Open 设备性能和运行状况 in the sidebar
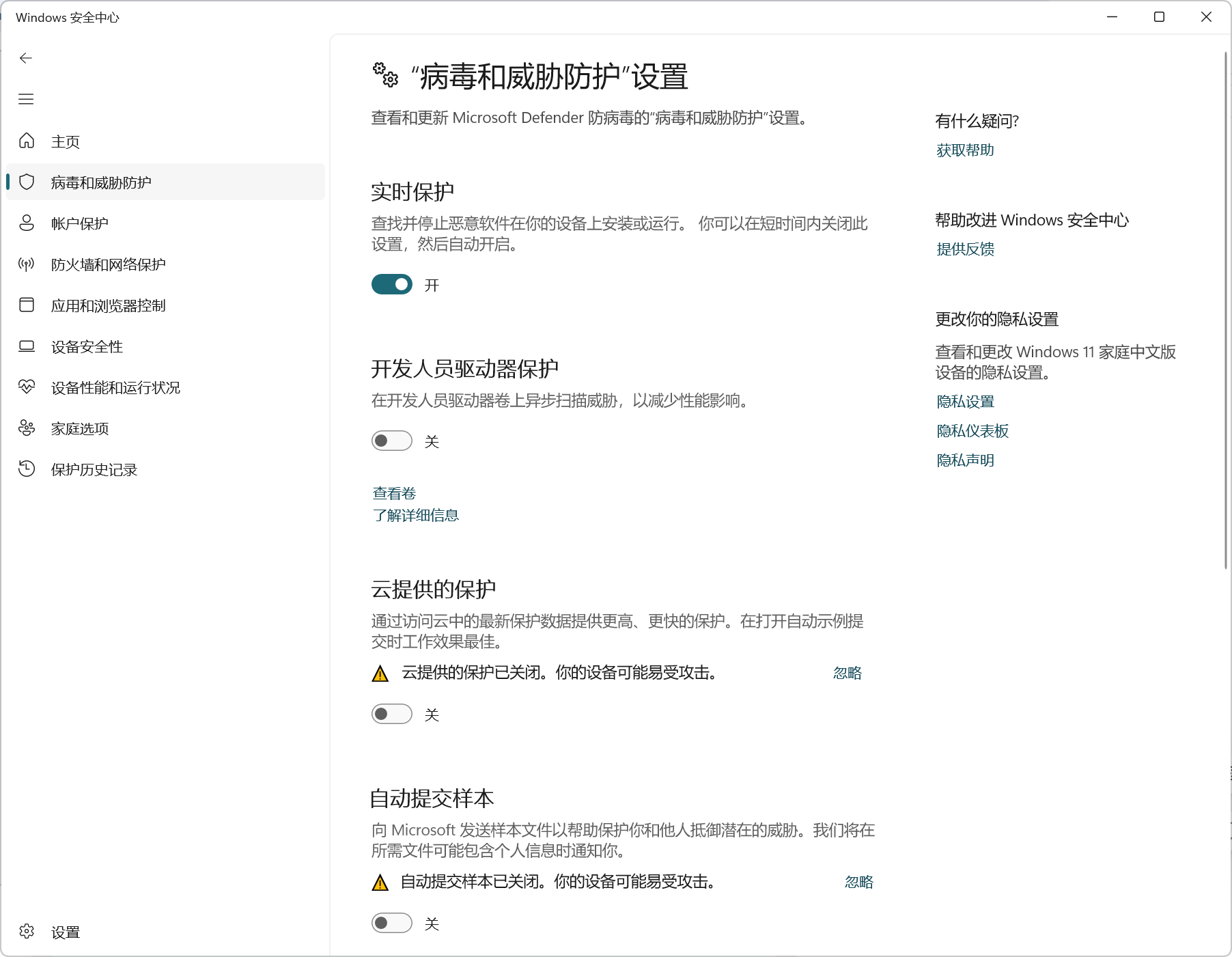 [165, 387]
